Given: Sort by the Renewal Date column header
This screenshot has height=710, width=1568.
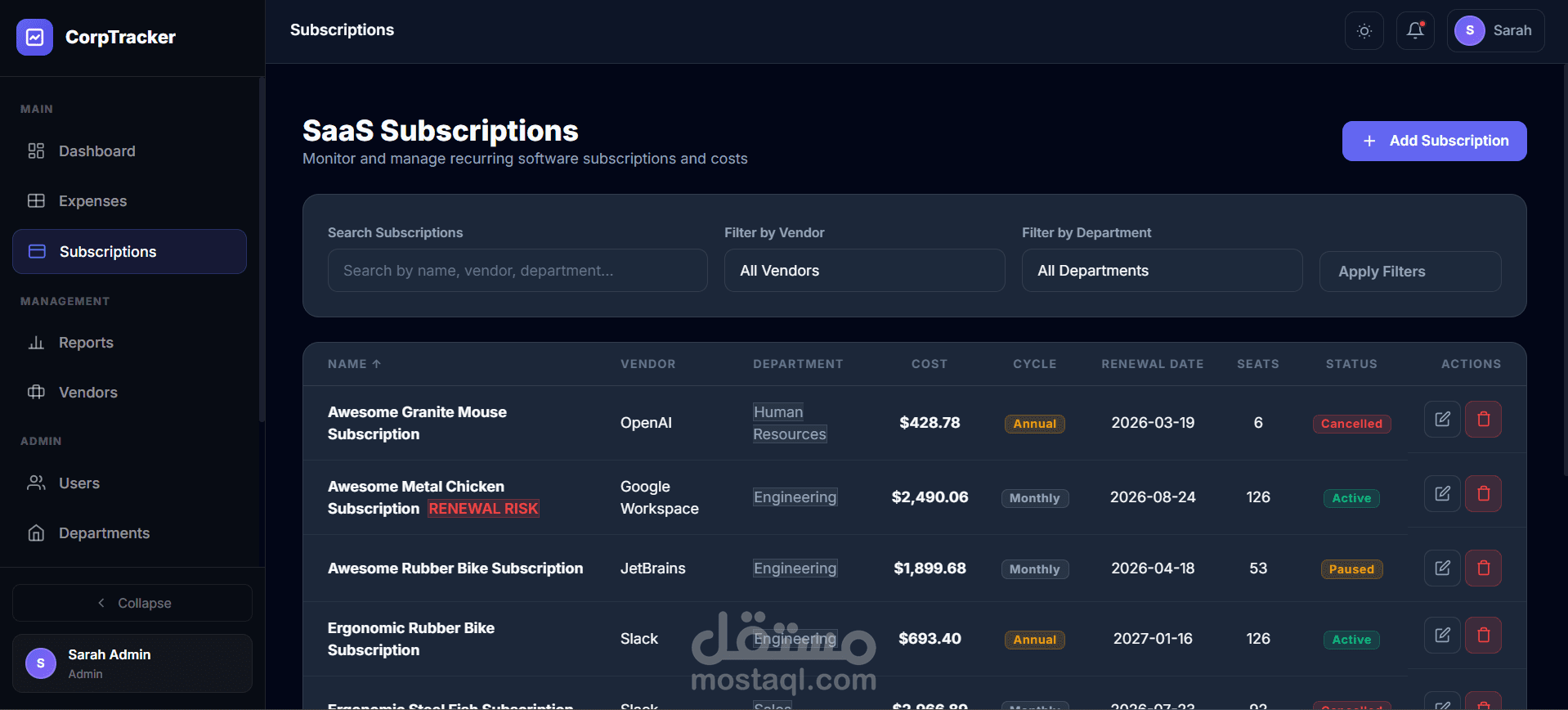Looking at the screenshot, I should (x=1153, y=364).
